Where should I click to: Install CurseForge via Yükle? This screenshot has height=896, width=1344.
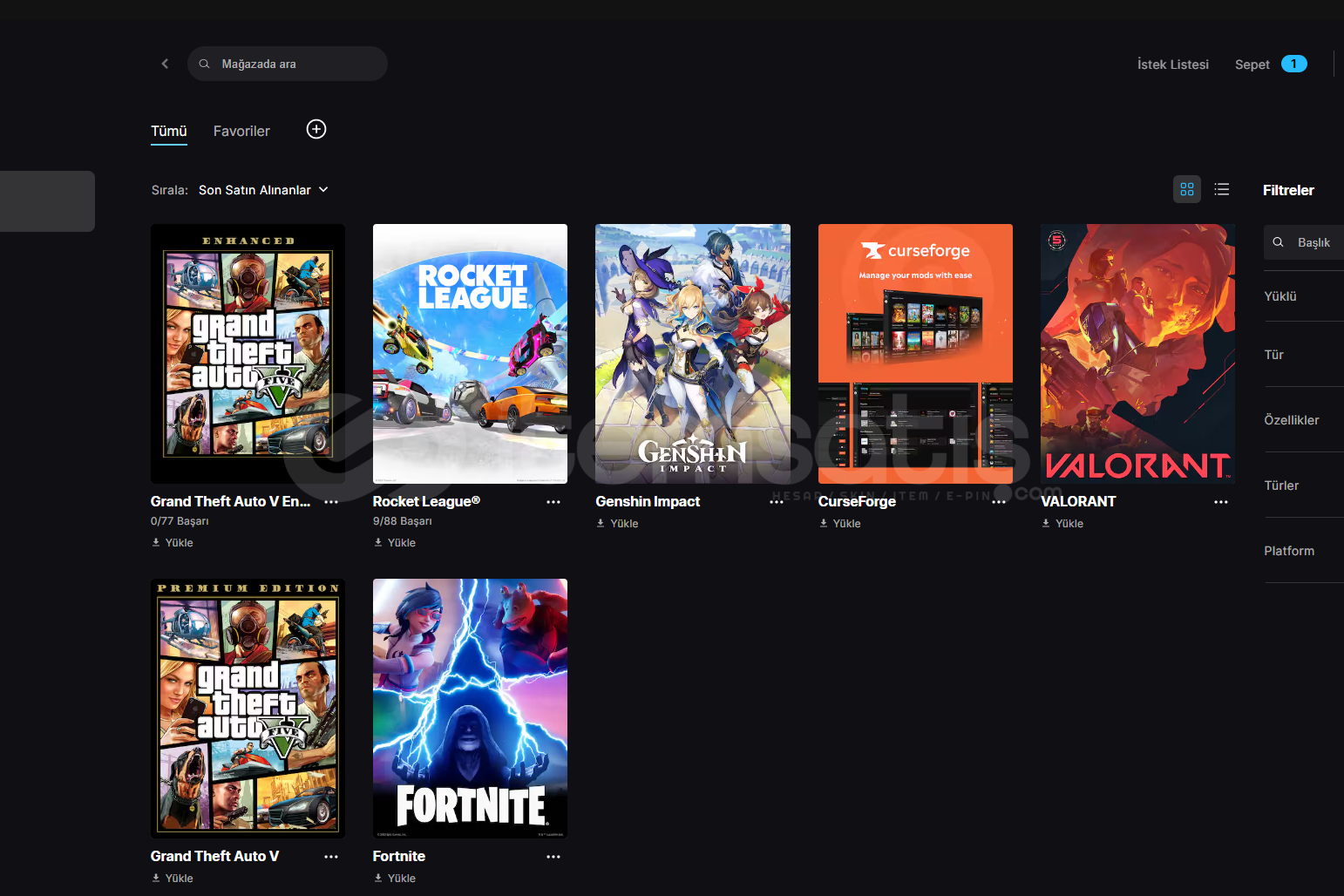(840, 523)
